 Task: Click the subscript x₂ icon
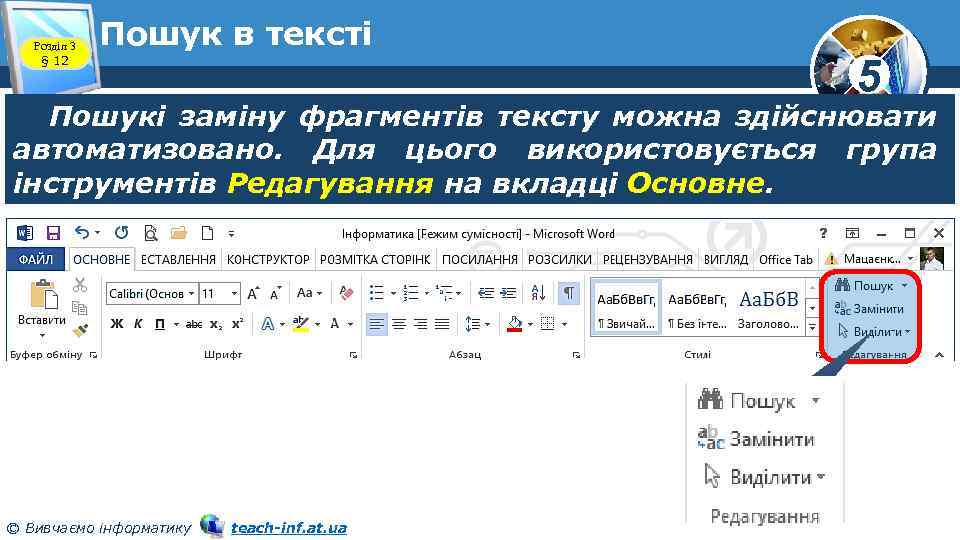point(216,324)
